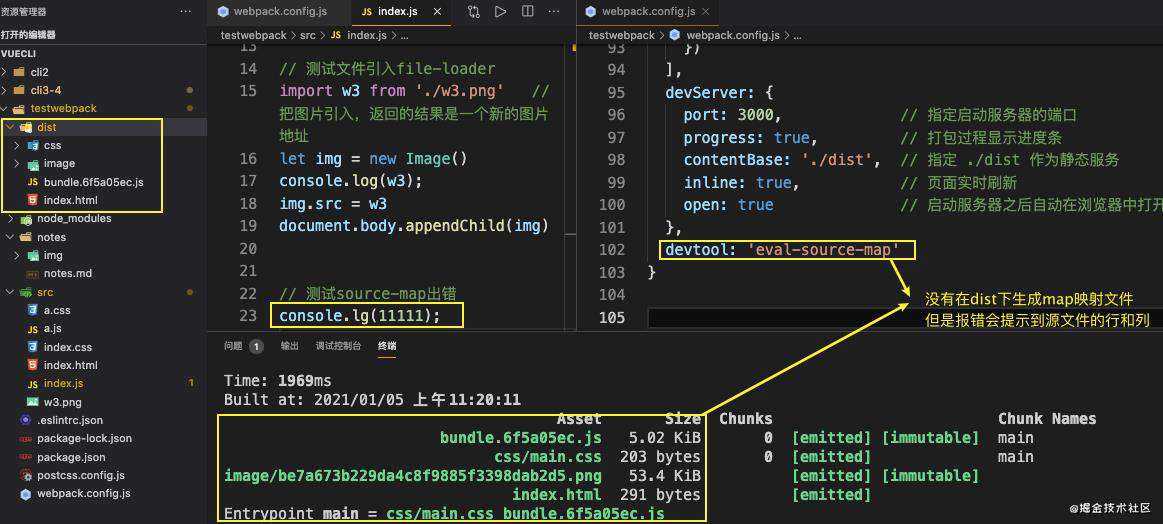The image size is (1163, 524).
Task: Switch to left webpack.config.js tab
Action: 278,12
